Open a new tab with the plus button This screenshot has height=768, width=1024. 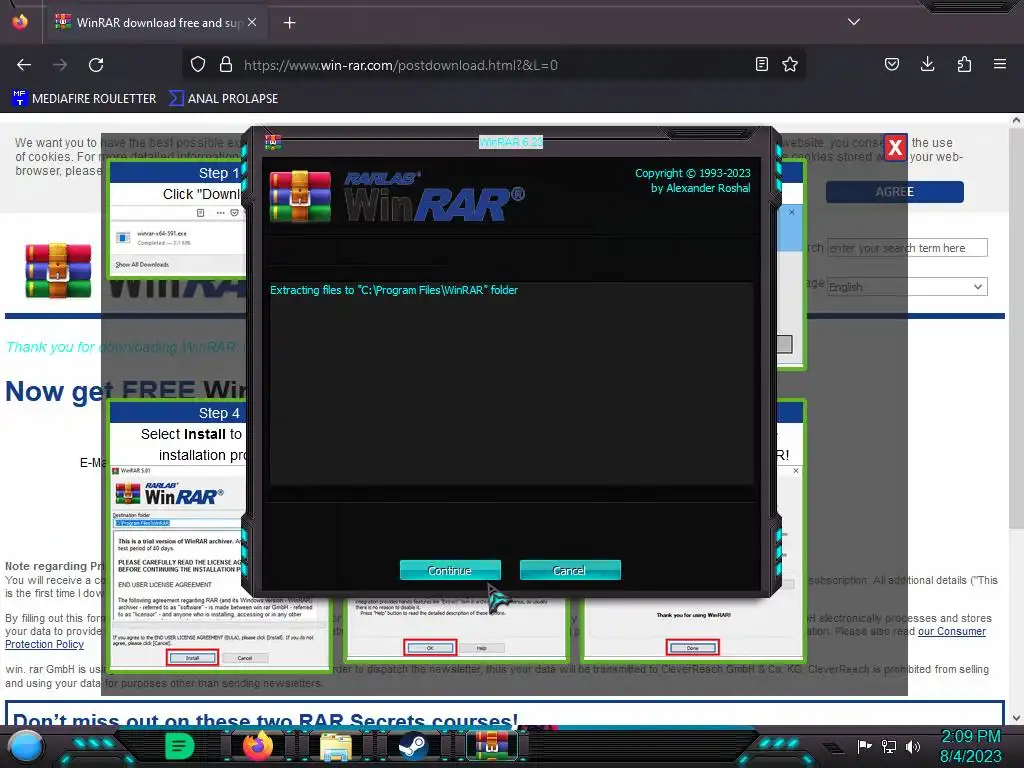point(290,23)
